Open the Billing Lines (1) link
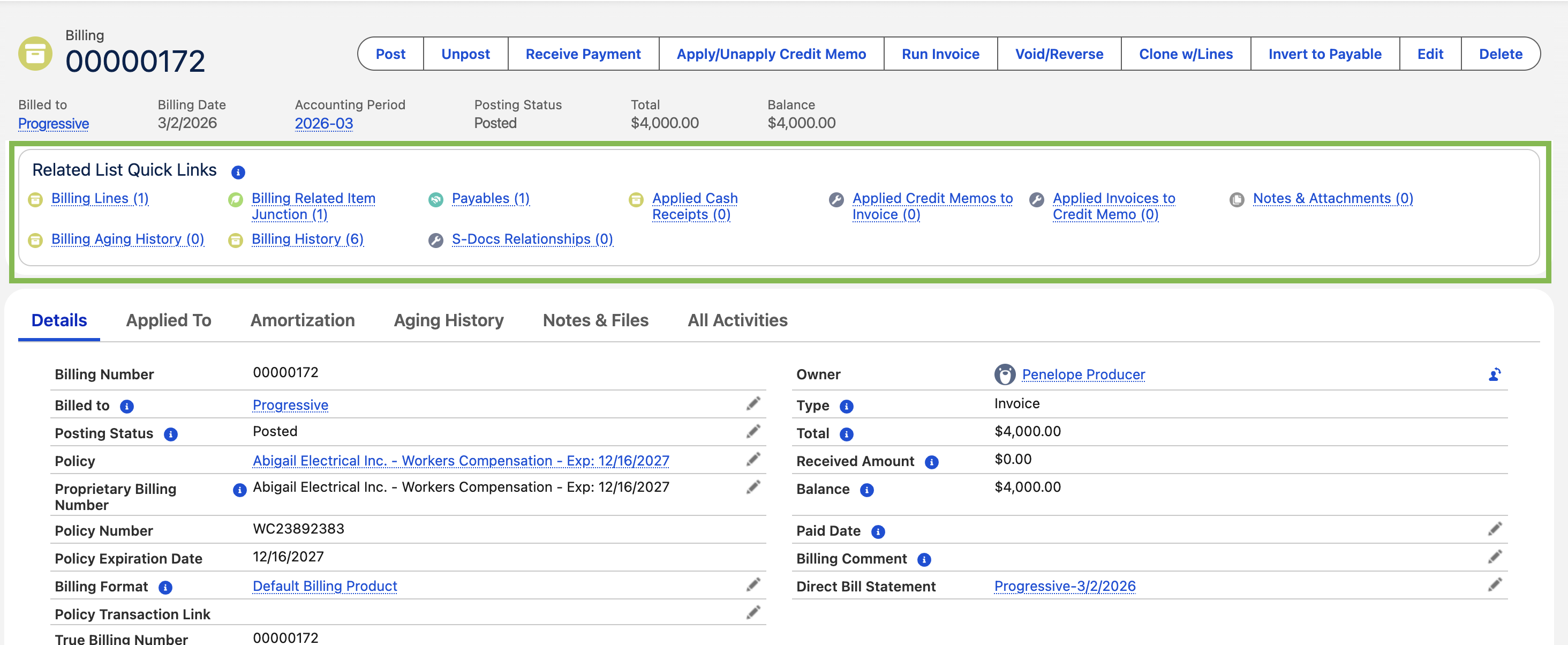 (100, 199)
